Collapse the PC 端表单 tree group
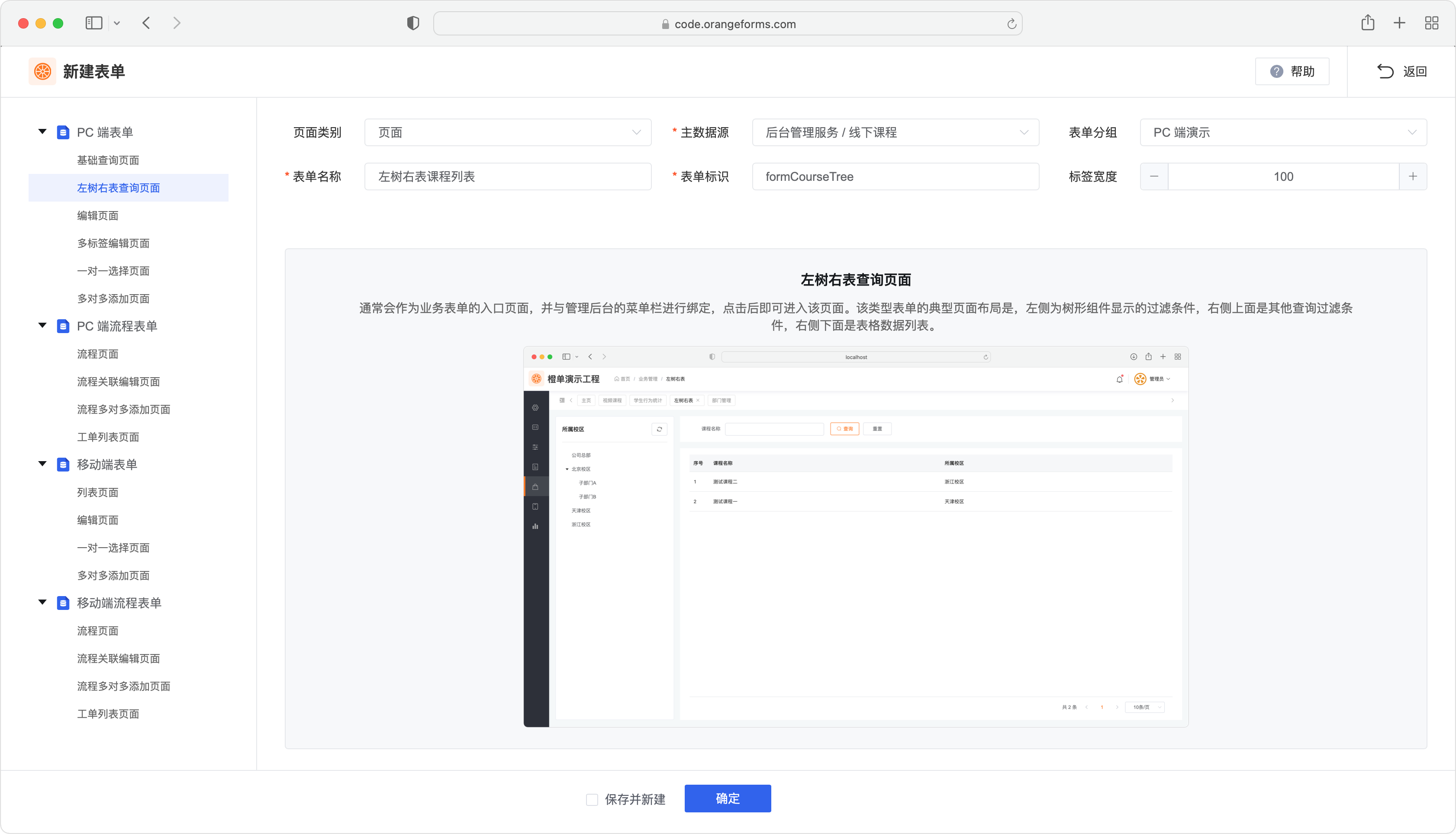 pos(42,132)
